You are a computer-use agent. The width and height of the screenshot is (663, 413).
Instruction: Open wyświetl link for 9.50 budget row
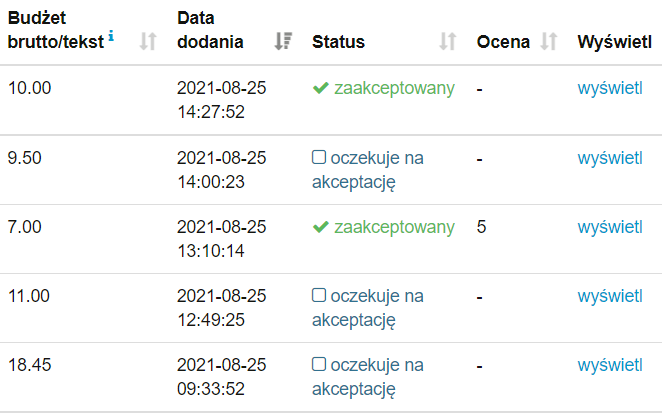tap(609, 158)
